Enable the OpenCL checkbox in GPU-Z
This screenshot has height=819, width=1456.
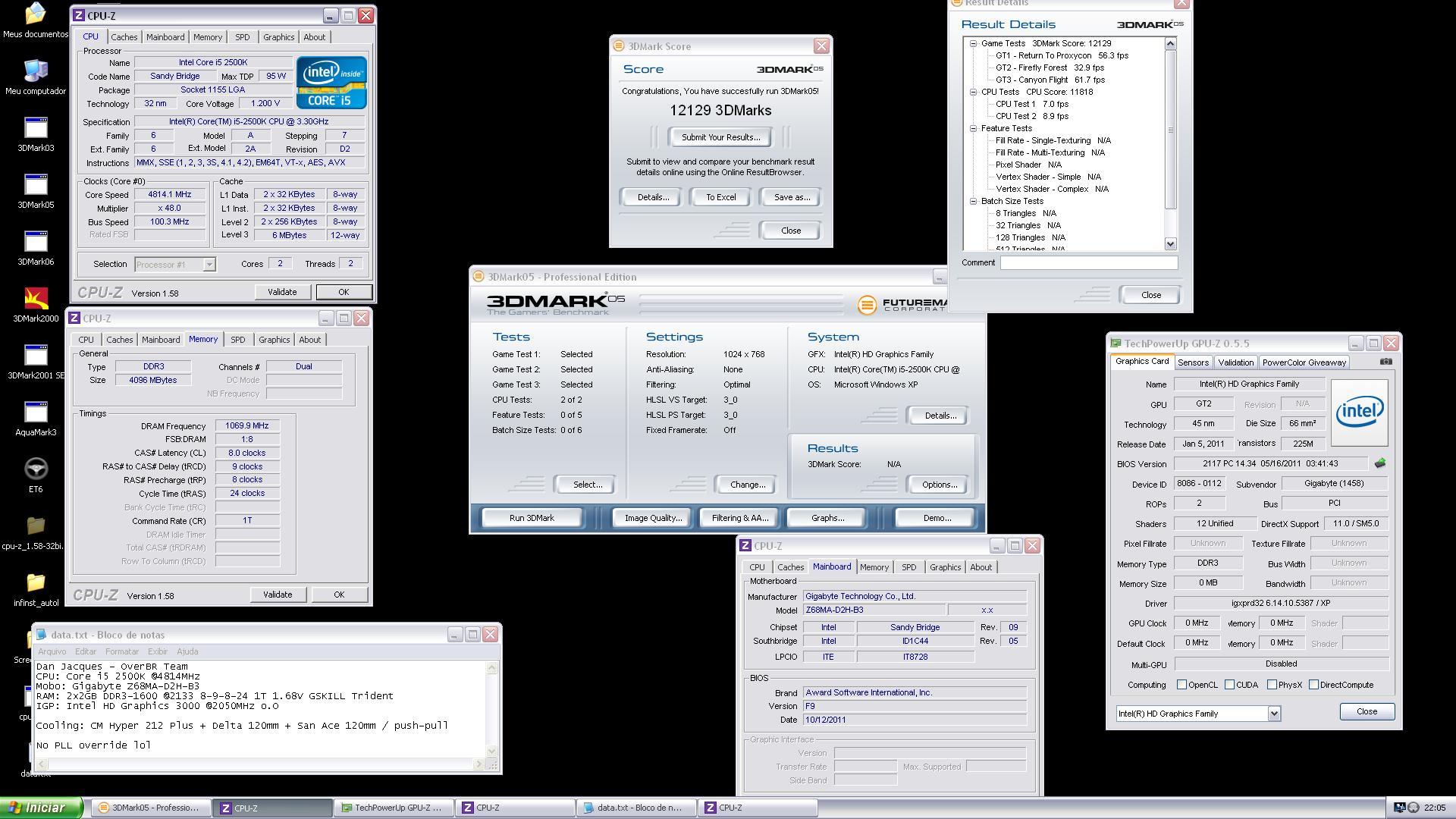coord(1181,685)
